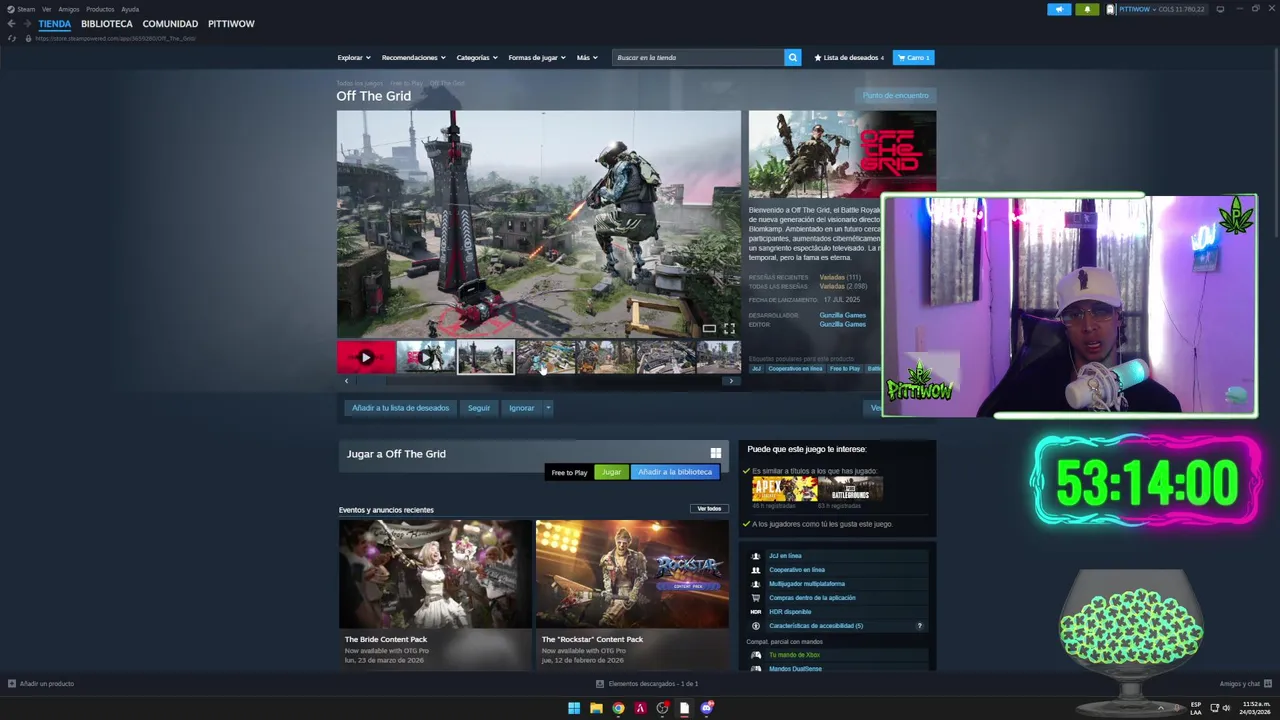This screenshot has height=720, width=1280.
Task: Open Punto de encuentro community hub
Action: (x=896, y=96)
